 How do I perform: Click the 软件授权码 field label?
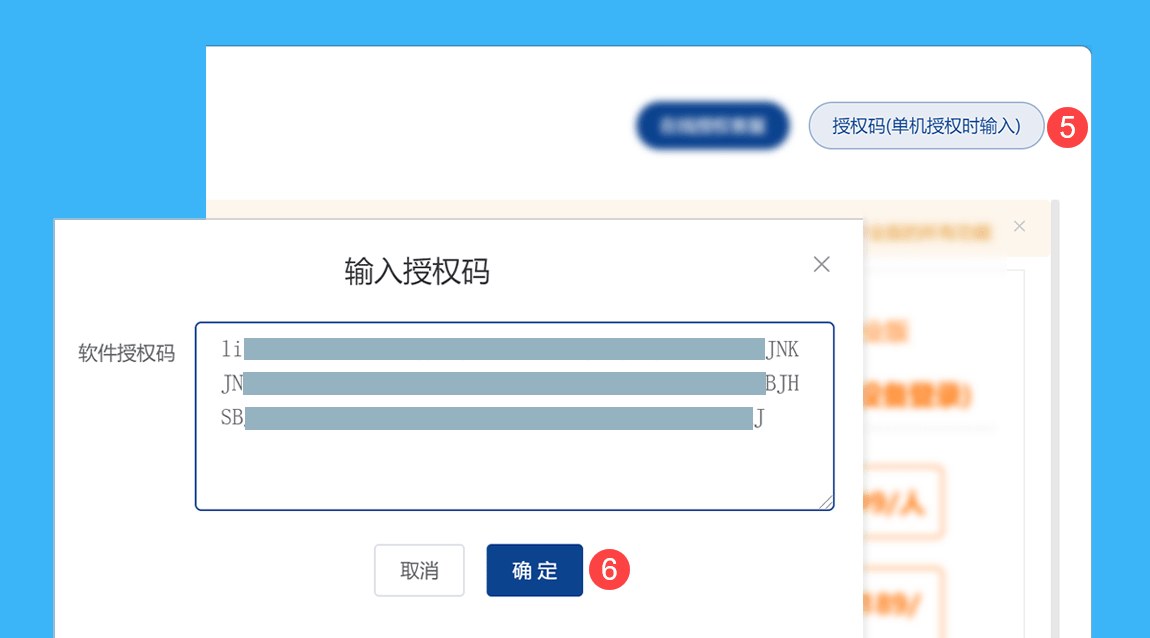point(126,353)
